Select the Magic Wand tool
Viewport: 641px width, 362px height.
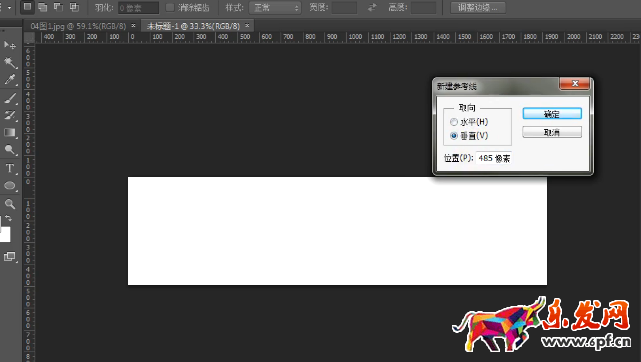[10, 62]
